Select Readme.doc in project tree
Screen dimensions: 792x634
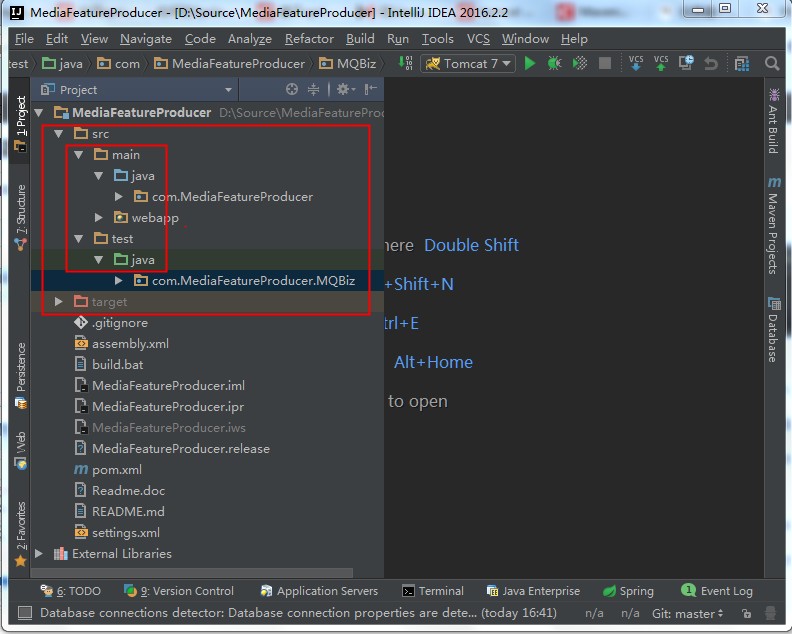tap(120, 491)
